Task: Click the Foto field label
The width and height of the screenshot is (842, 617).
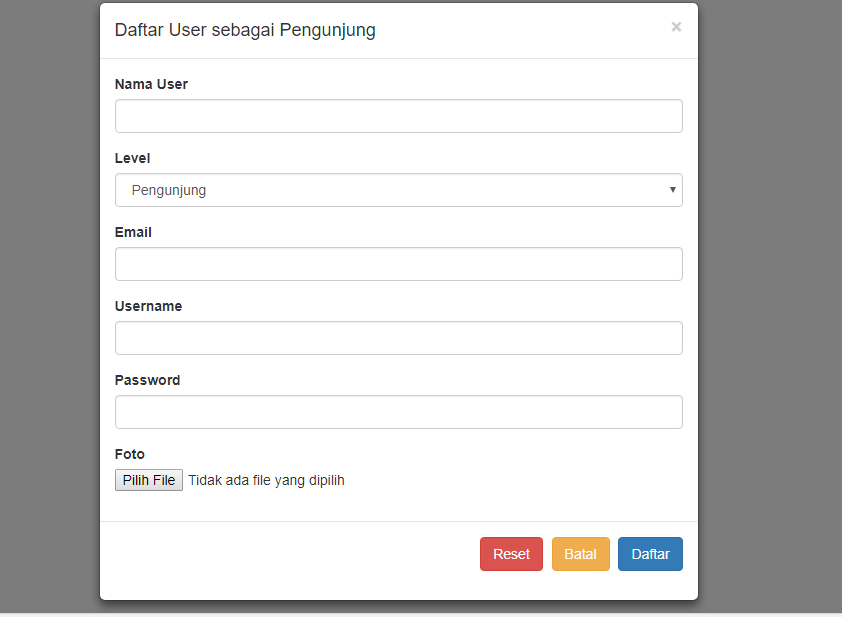Action: tap(130, 454)
